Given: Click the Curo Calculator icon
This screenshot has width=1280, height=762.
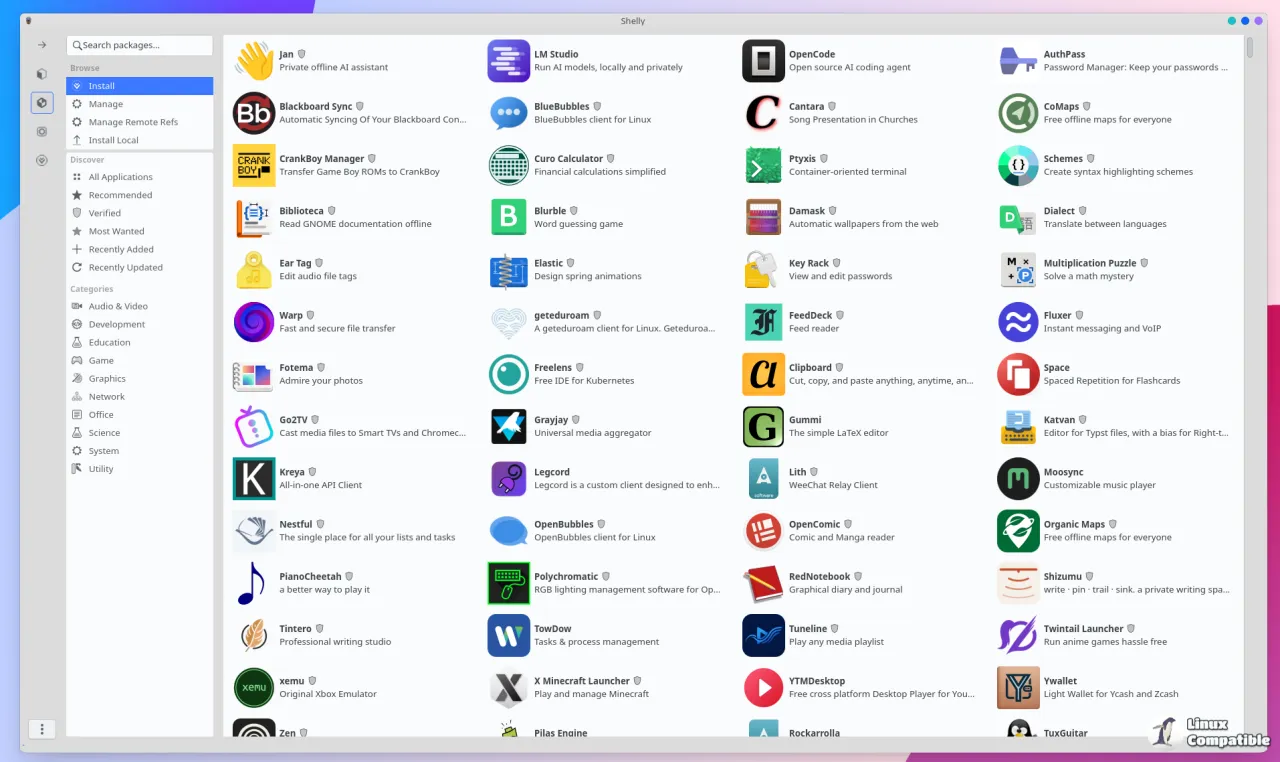Looking at the screenshot, I should (x=508, y=165).
